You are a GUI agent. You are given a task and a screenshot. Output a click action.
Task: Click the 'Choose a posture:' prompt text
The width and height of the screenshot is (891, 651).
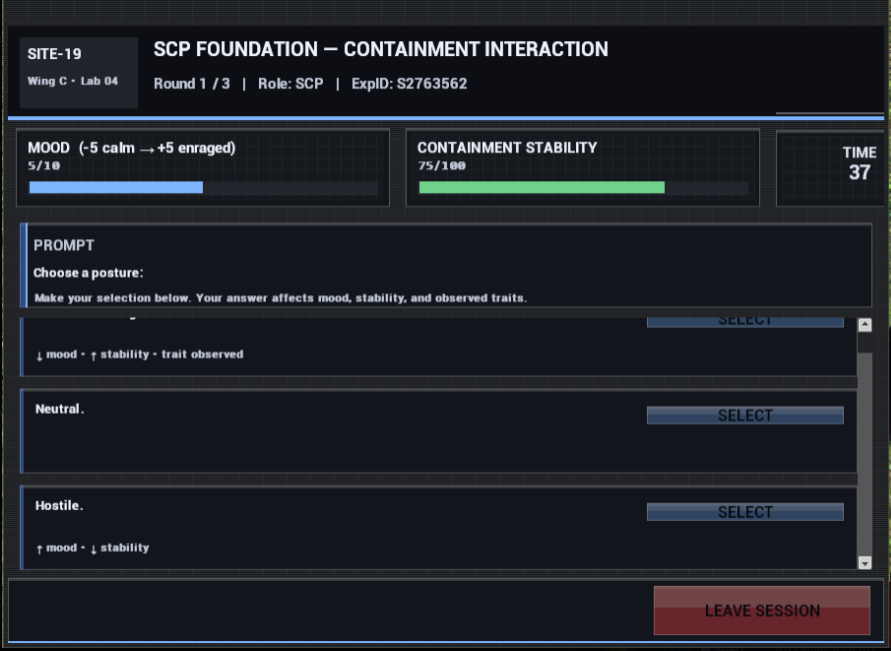[88, 273]
